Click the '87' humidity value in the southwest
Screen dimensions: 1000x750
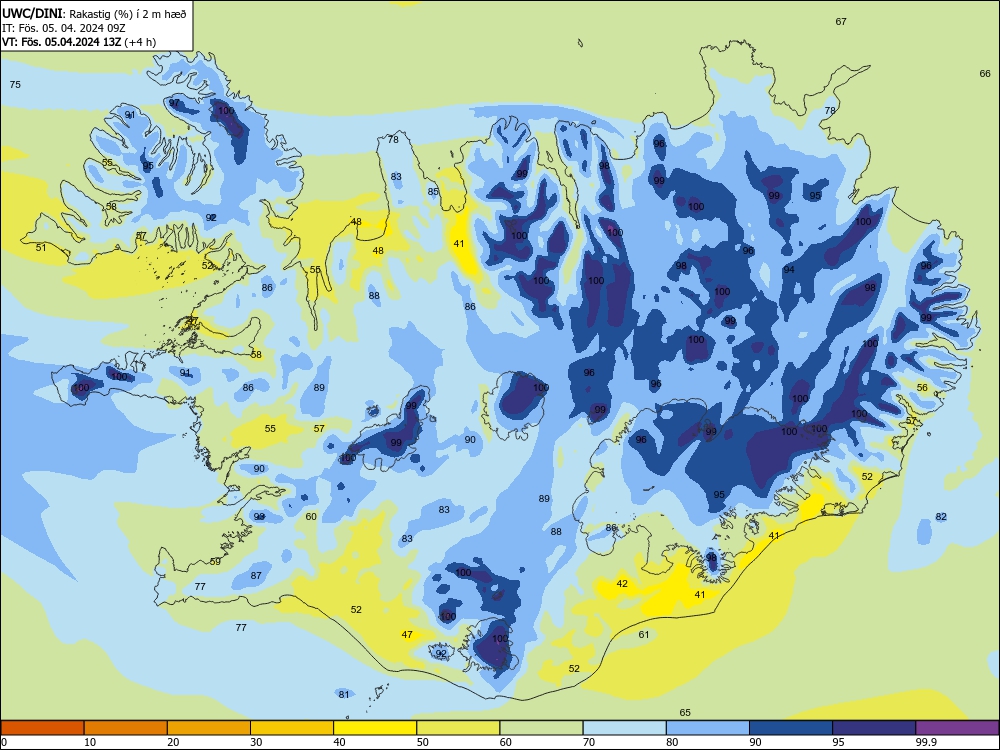[256, 575]
